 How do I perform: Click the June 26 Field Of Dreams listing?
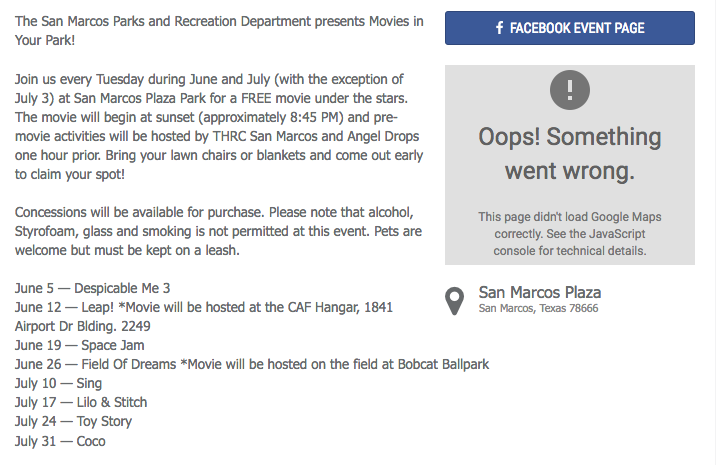click(252, 365)
